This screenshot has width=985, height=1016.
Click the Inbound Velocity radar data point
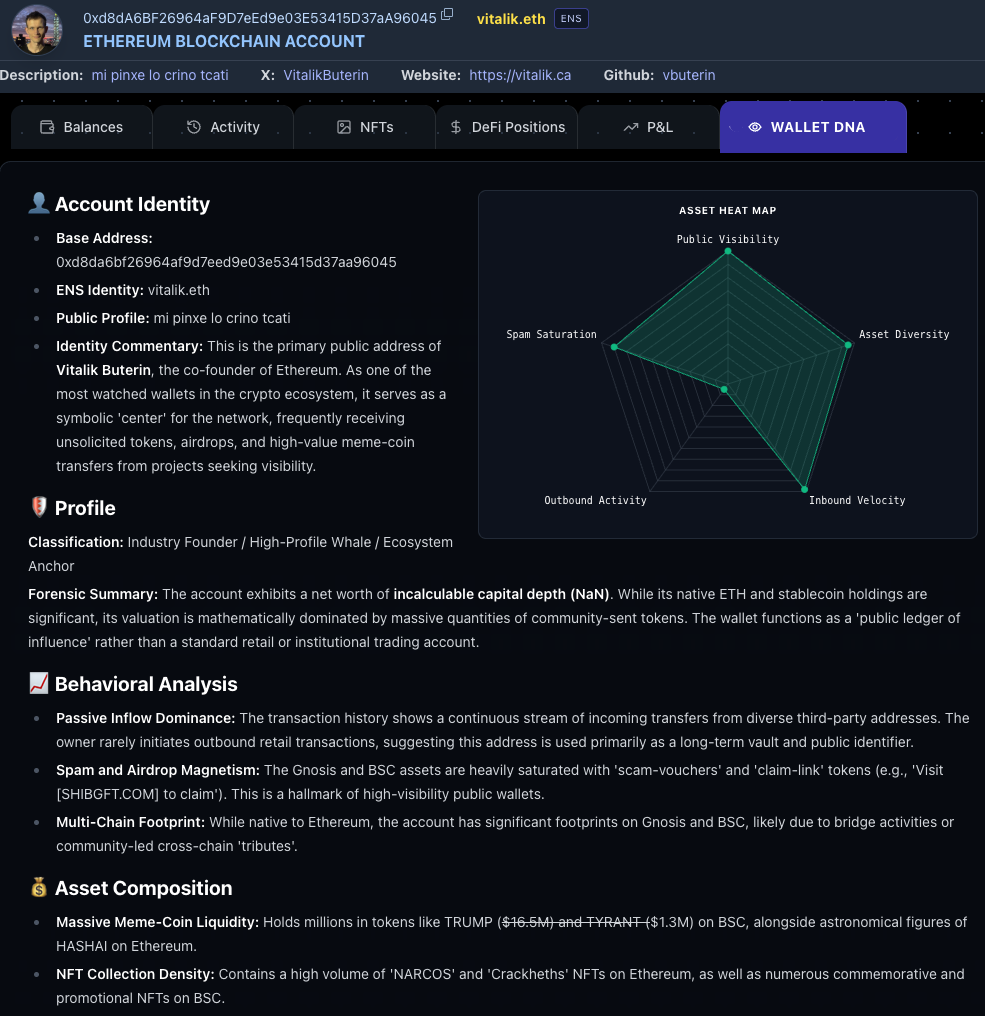pyautogui.click(x=804, y=489)
